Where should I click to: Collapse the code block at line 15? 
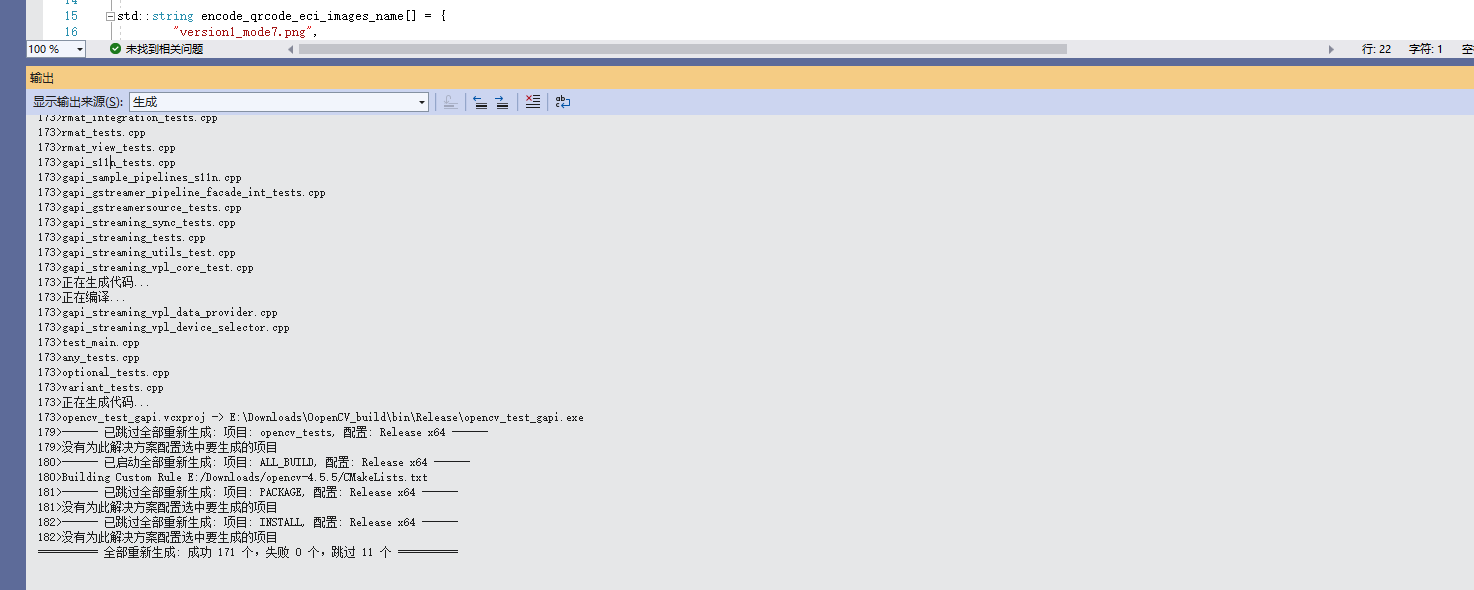[x=109, y=17]
